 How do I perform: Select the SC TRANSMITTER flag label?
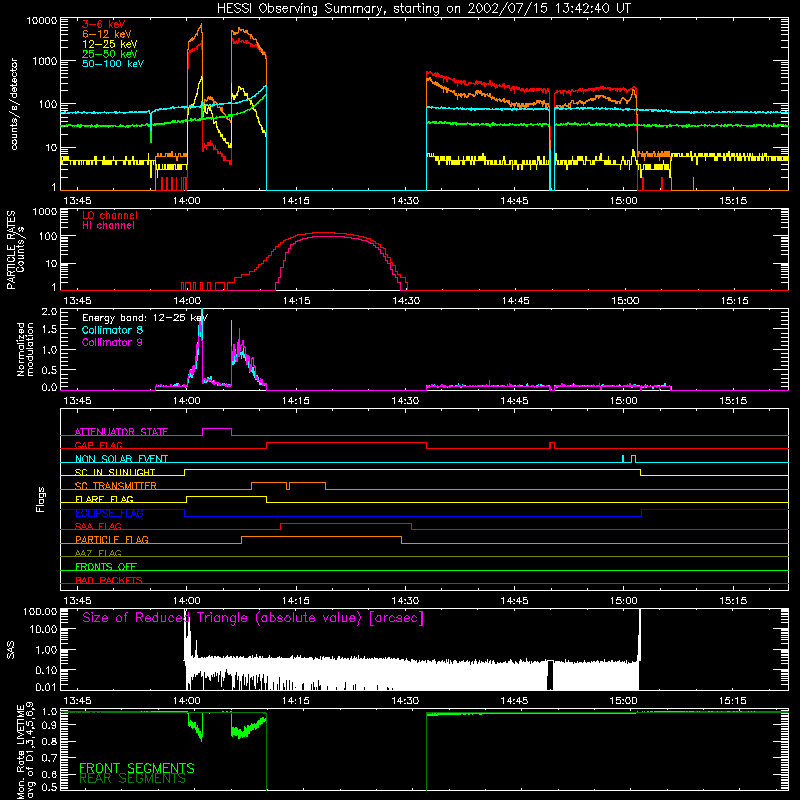115,486
